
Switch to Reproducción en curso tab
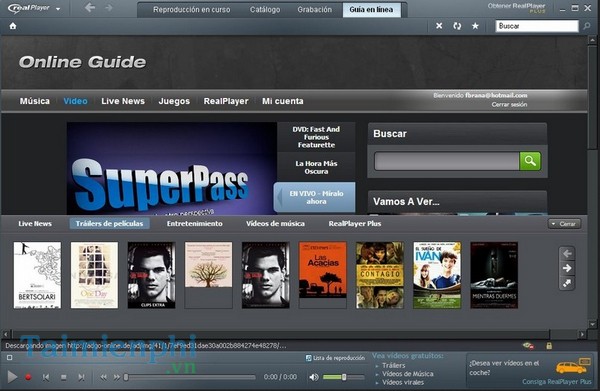(x=192, y=10)
